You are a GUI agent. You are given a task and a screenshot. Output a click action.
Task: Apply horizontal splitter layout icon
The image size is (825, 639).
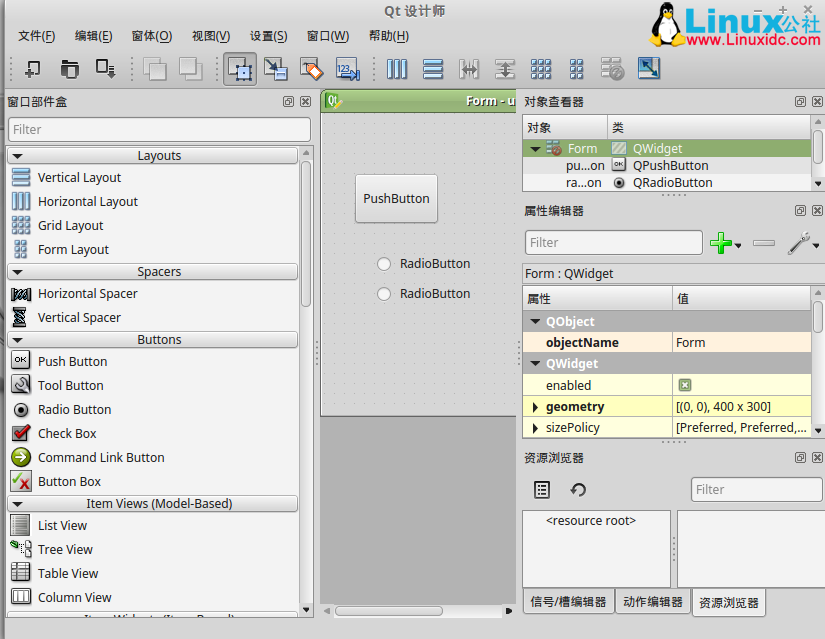coord(469,69)
